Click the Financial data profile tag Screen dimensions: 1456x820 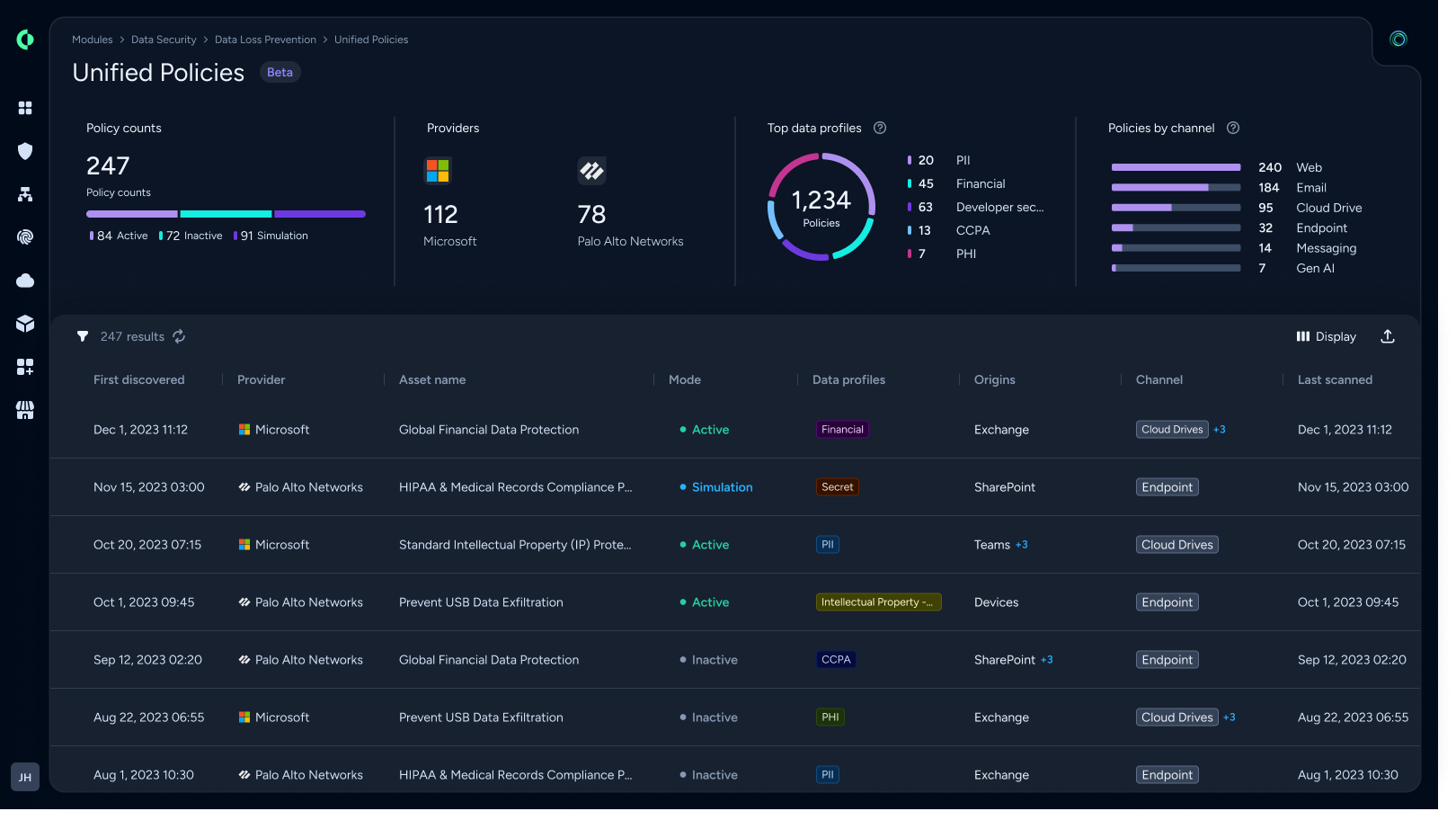[853, 435]
